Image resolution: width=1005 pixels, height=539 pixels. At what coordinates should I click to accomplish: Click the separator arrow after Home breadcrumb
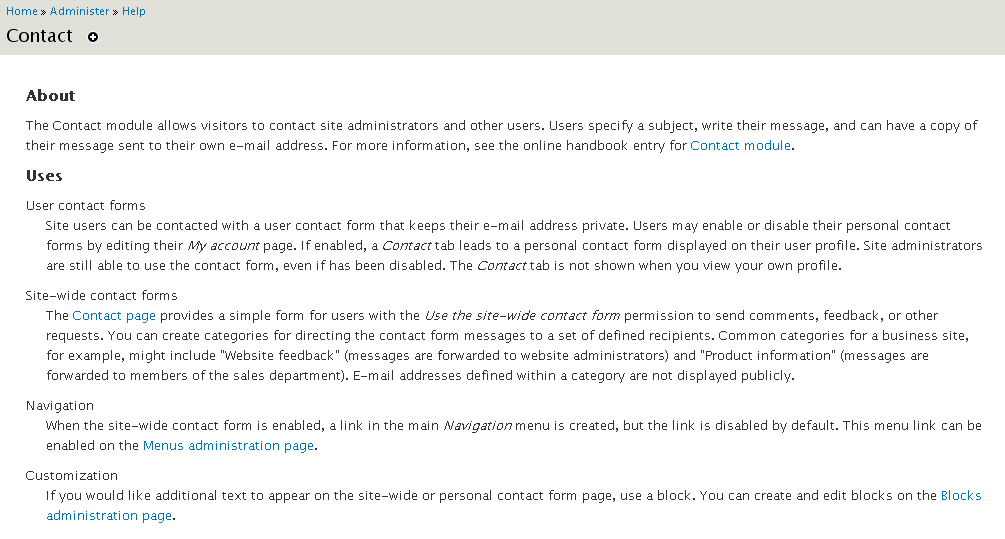pyautogui.click(x=44, y=12)
